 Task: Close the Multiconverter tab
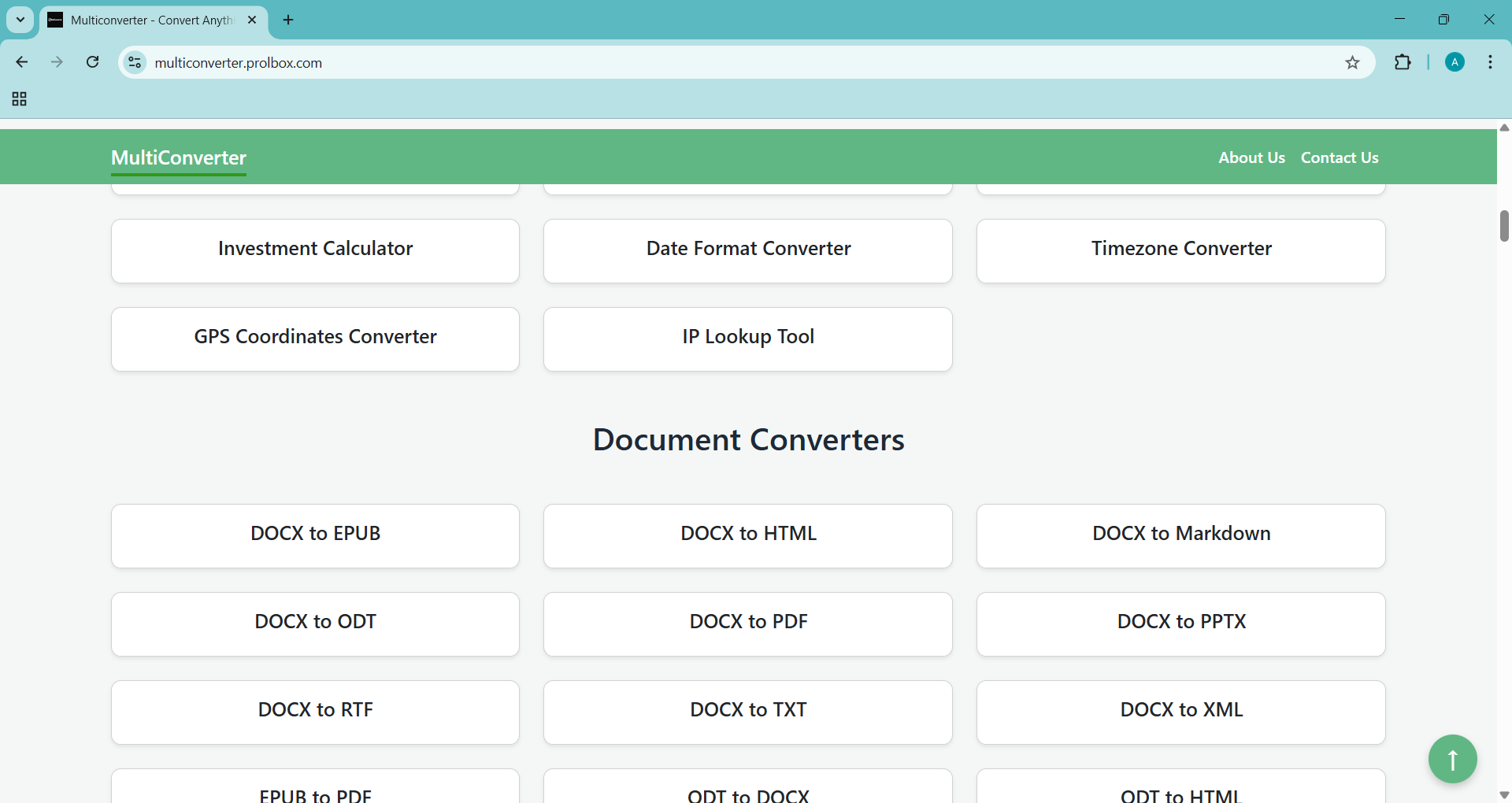coord(252,20)
